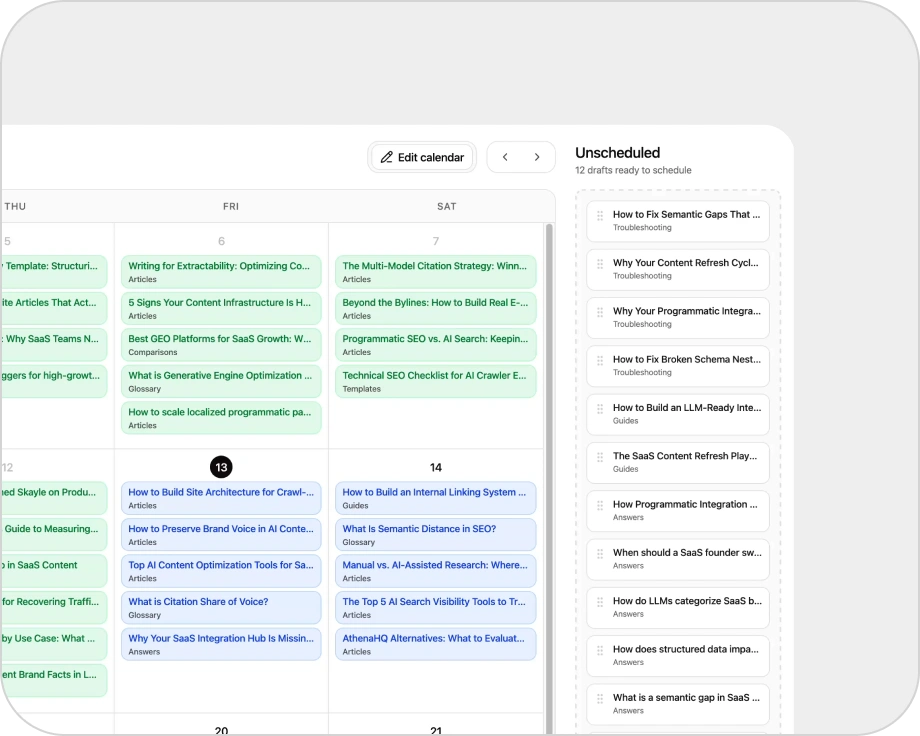Click the pencil icon on Edit calendar
Screen dimensions: 920x736
tap(389, 157)
